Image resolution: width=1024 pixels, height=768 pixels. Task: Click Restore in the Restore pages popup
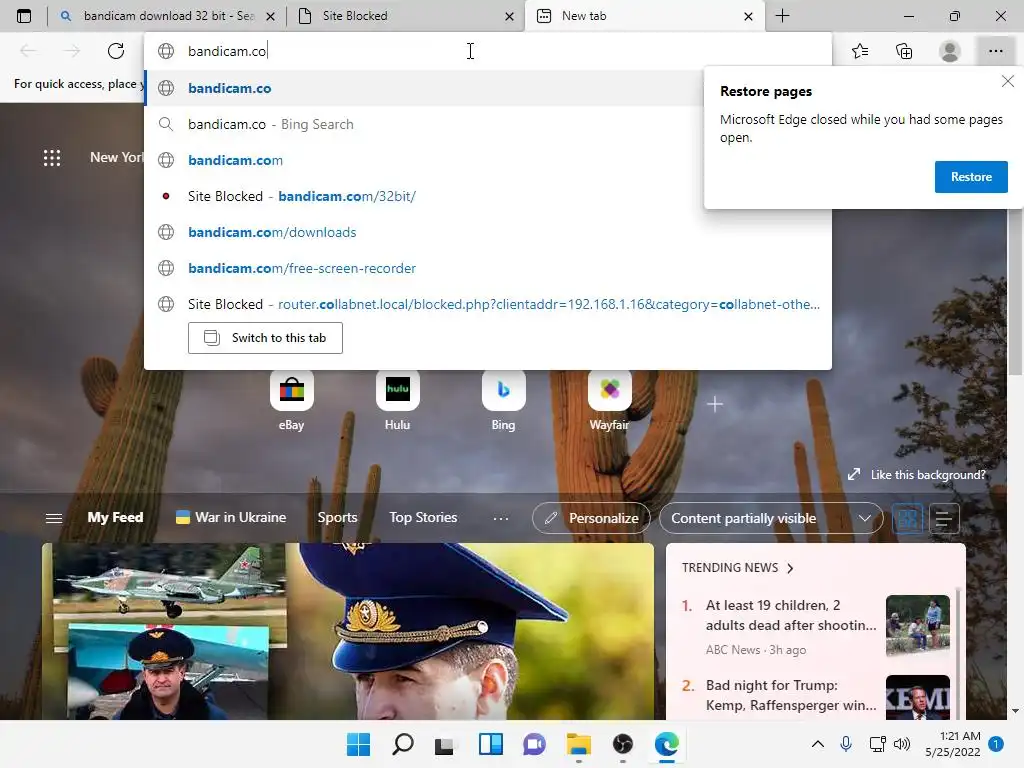pyautogui.click(x=970, y=177)
